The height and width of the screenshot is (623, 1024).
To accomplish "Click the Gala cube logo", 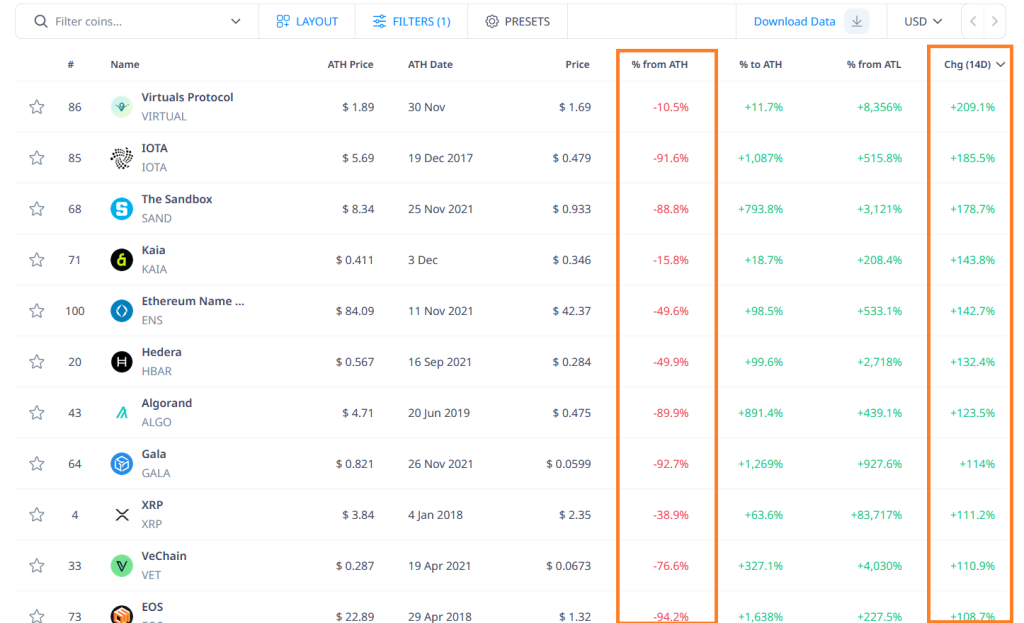I will [x=121, y=463].
